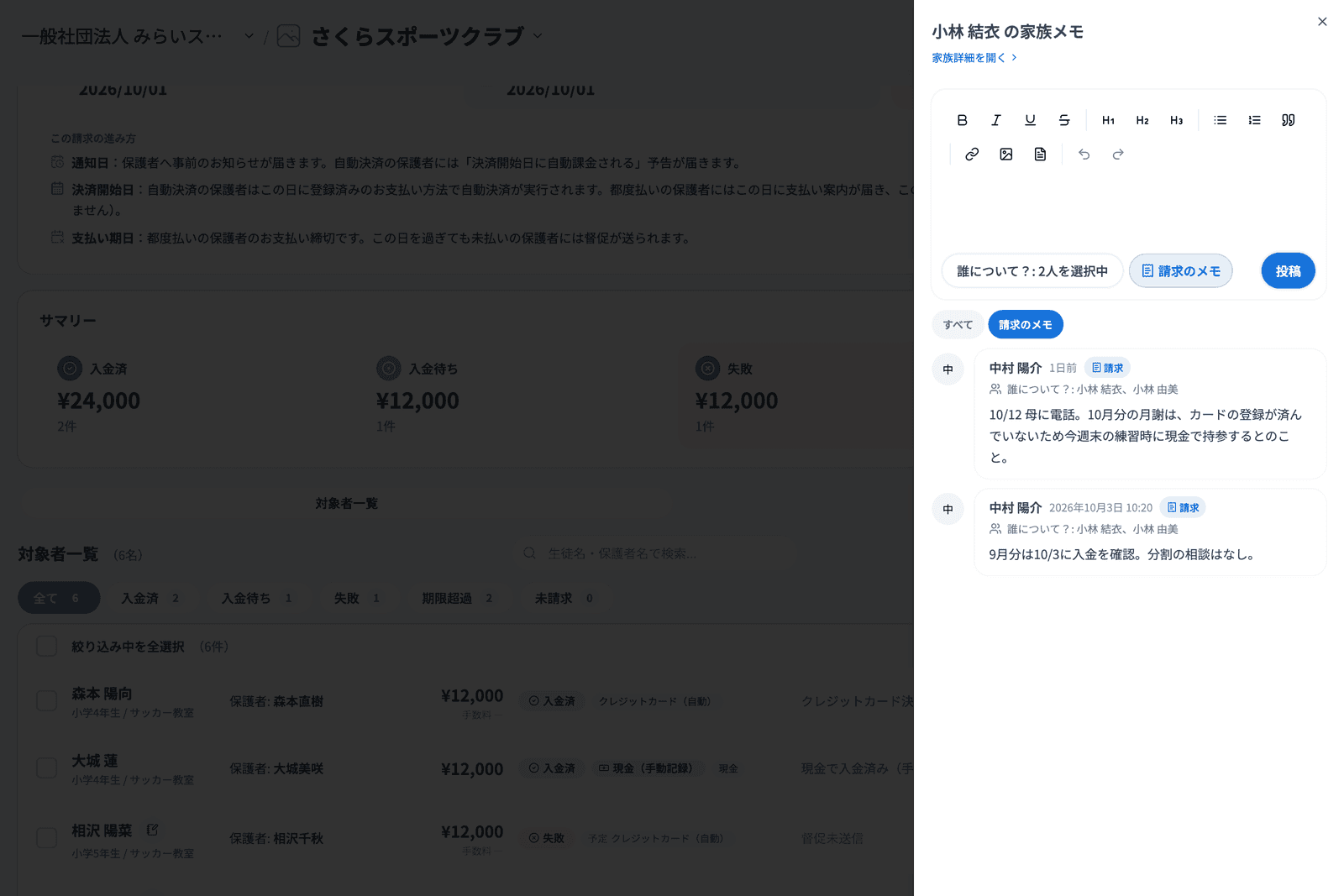Click the 請求 tag on 1日前 memo
Viewport: 1344px width, 896px height.
tap(1107, 368)
